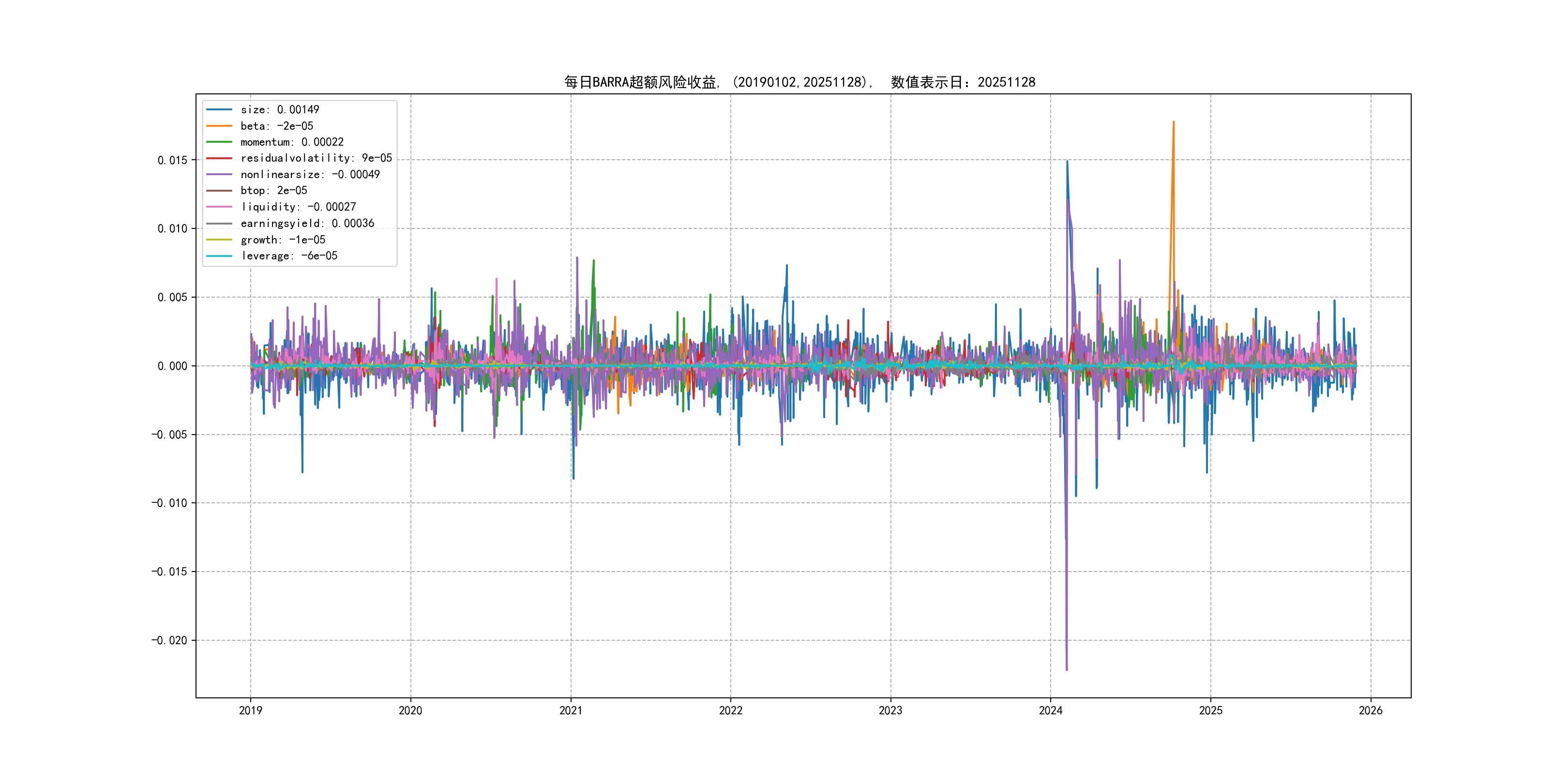Click the orange beta line swatch
Image resolution: width=1568 pixels, height=784 pixels.
219,126
